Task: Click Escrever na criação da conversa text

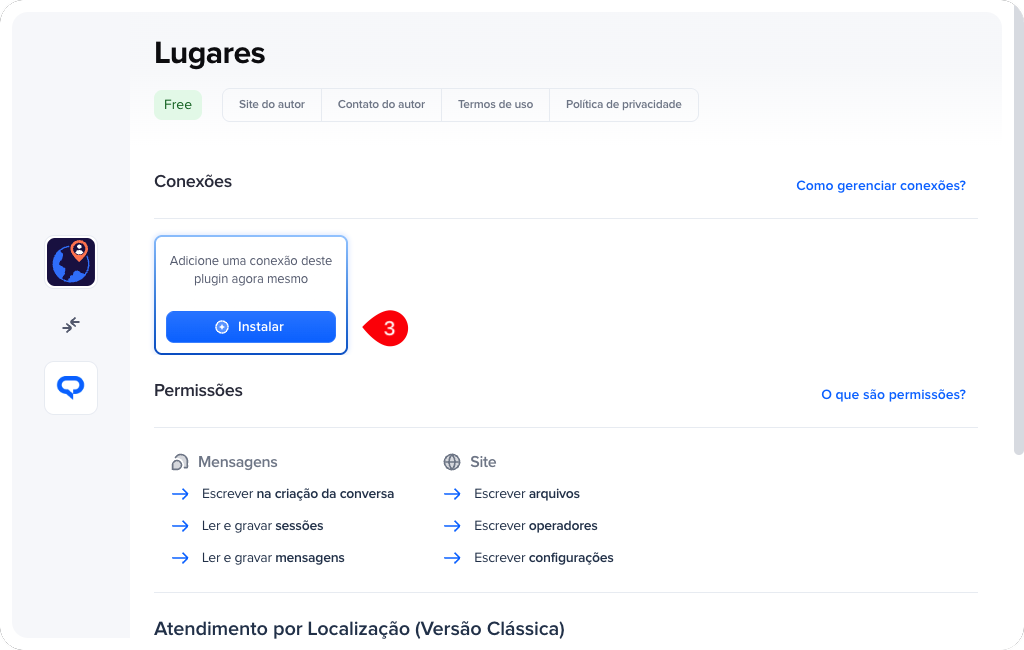Action: 298,494
